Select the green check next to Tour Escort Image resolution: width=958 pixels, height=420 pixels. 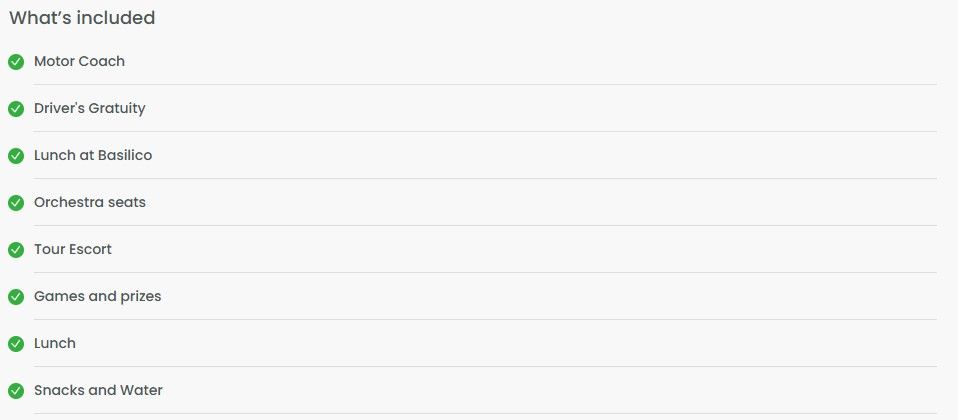[x=16, y=250]
